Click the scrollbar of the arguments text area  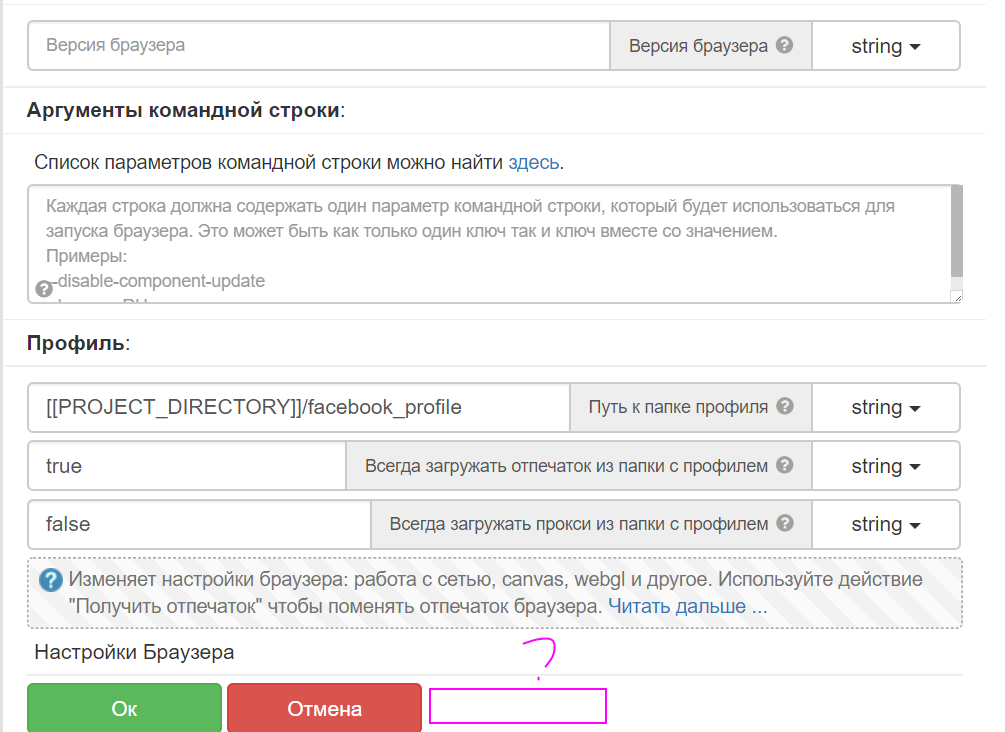[x=956, y=232]
